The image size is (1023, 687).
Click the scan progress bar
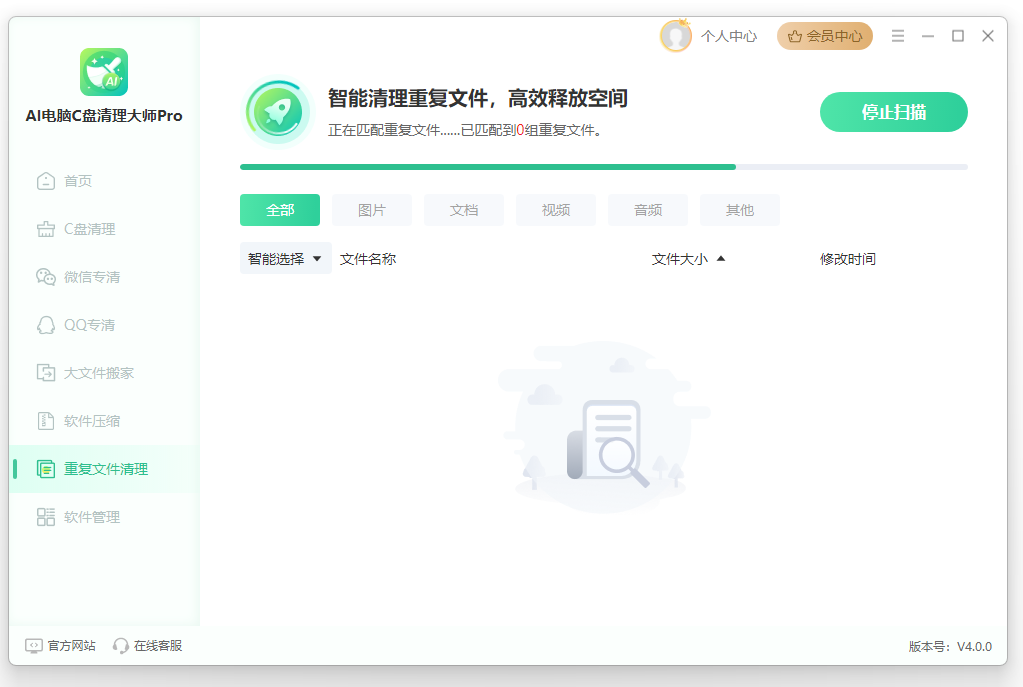pos(603,167)
